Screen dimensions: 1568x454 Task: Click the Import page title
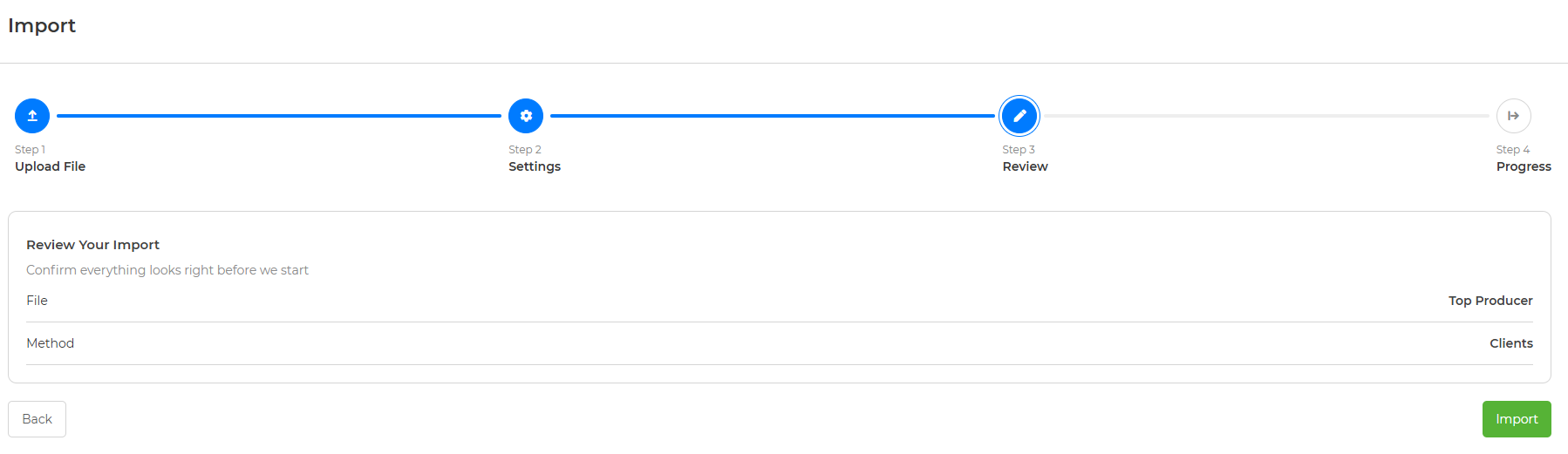coord(42,26)
